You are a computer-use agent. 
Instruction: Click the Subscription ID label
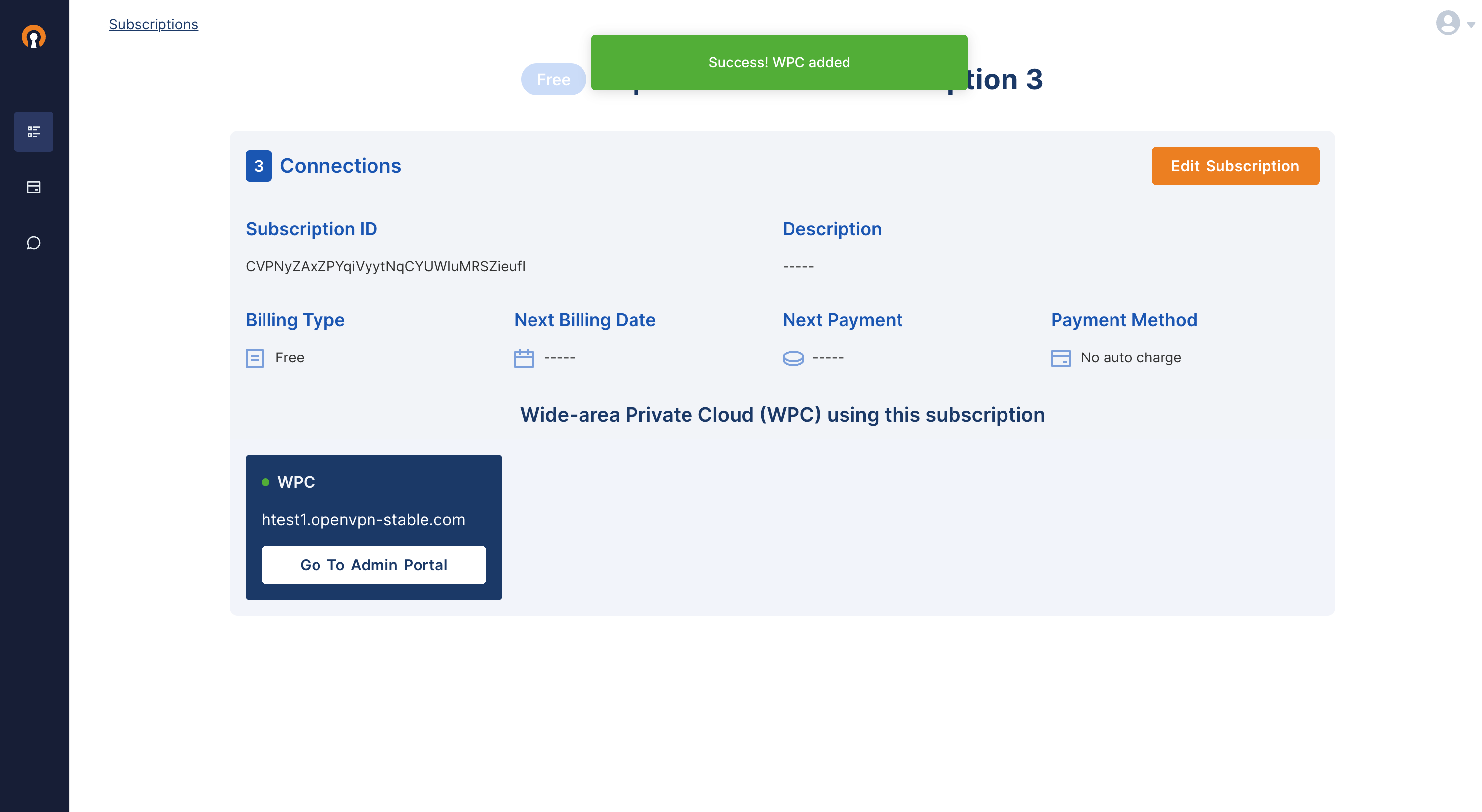pyautogui.click(x=311, y=229)
